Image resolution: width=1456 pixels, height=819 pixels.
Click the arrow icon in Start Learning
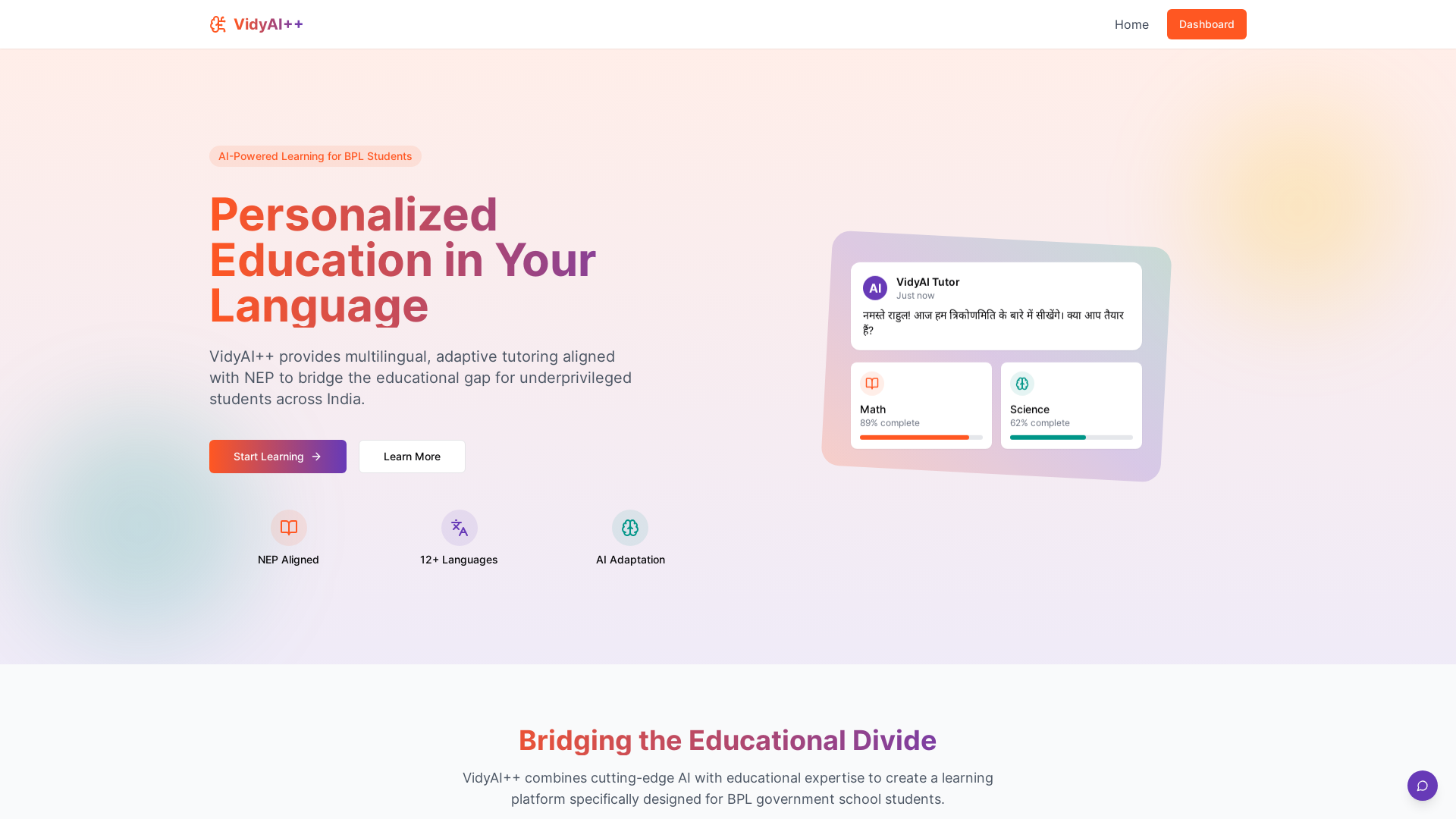click(x=316, y=457)
